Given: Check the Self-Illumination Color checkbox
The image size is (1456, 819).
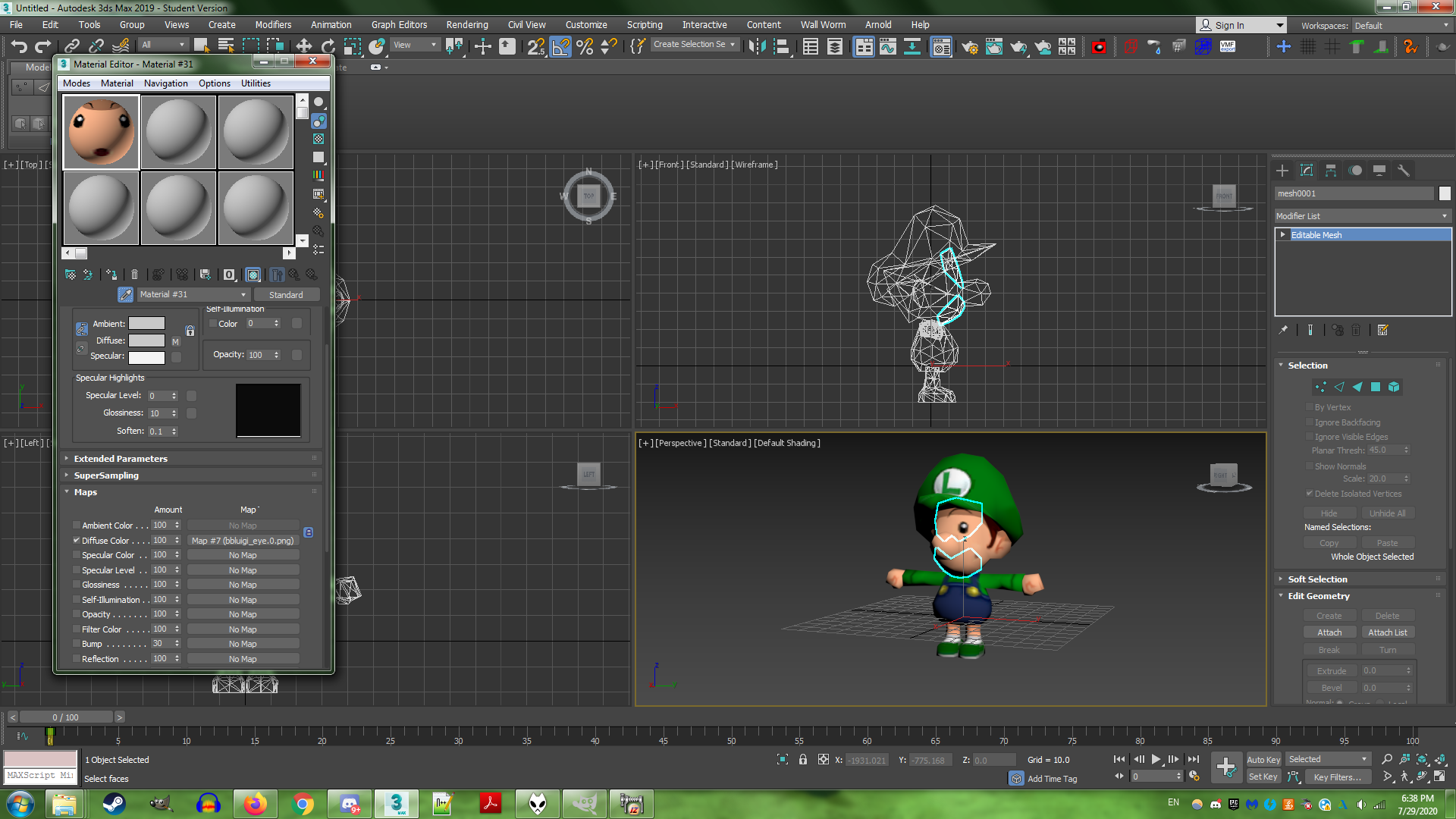Looking at the screenshot, I should [x=213, y=323].
